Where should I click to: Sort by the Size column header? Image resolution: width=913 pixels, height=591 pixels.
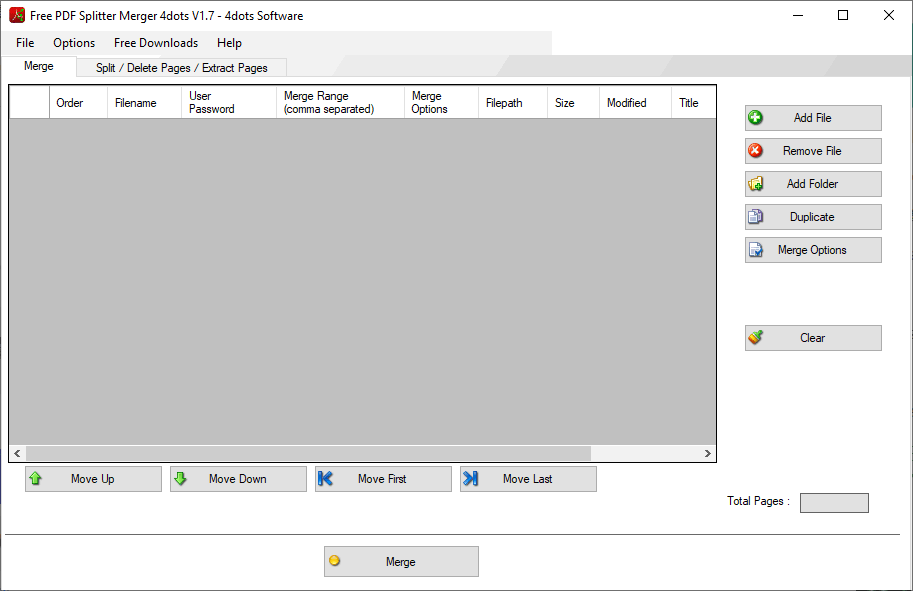coord(574,102)
